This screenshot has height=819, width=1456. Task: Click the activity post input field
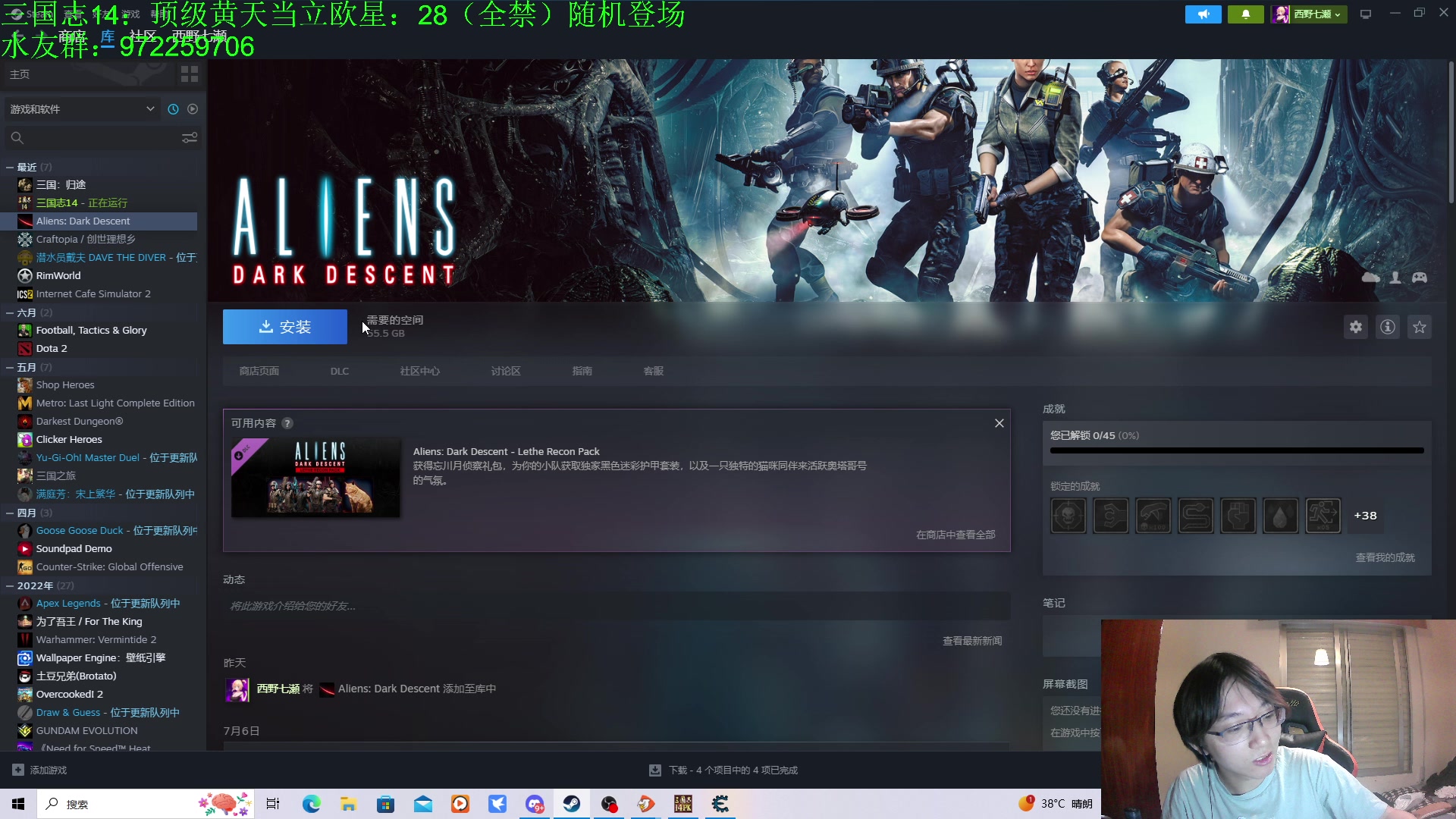click(617, 606)
